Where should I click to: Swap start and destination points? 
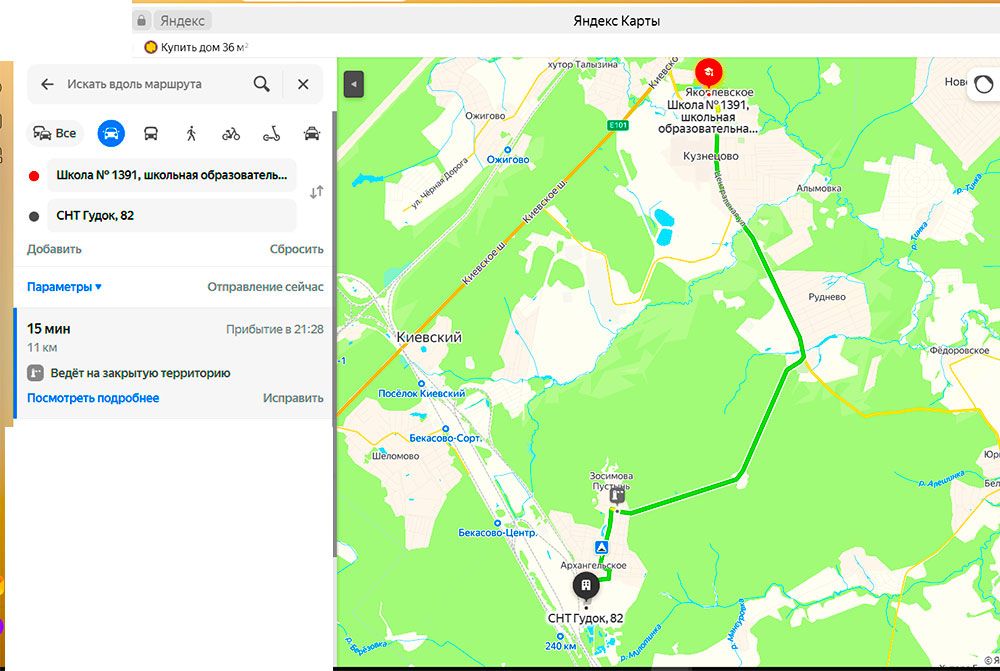coord(316,192)
